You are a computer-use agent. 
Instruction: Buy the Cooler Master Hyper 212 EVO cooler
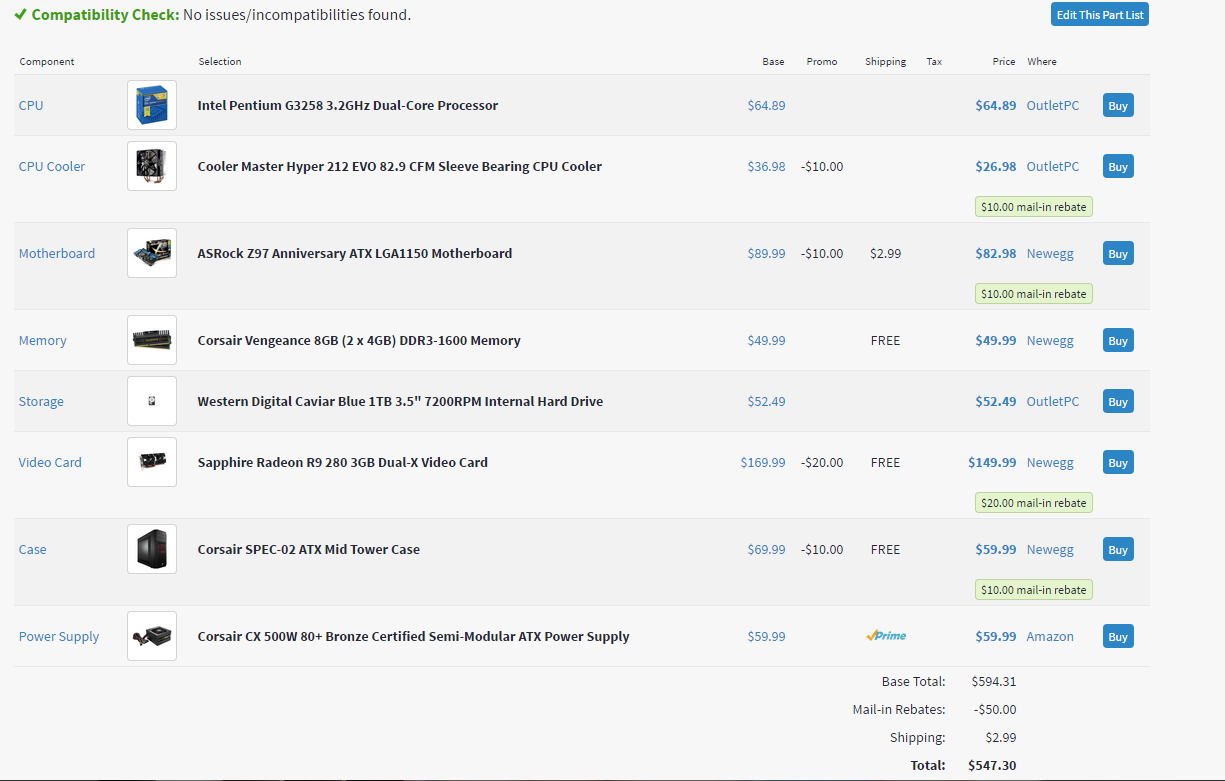point(1118,166)
